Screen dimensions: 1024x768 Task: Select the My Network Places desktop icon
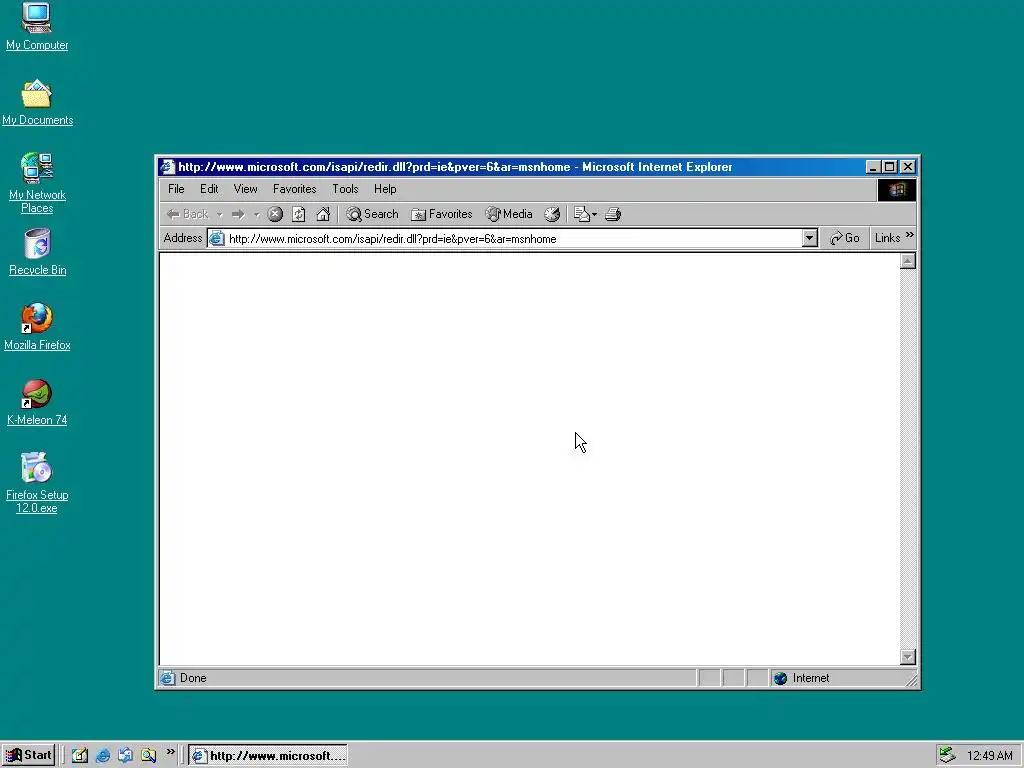(37, 183)
